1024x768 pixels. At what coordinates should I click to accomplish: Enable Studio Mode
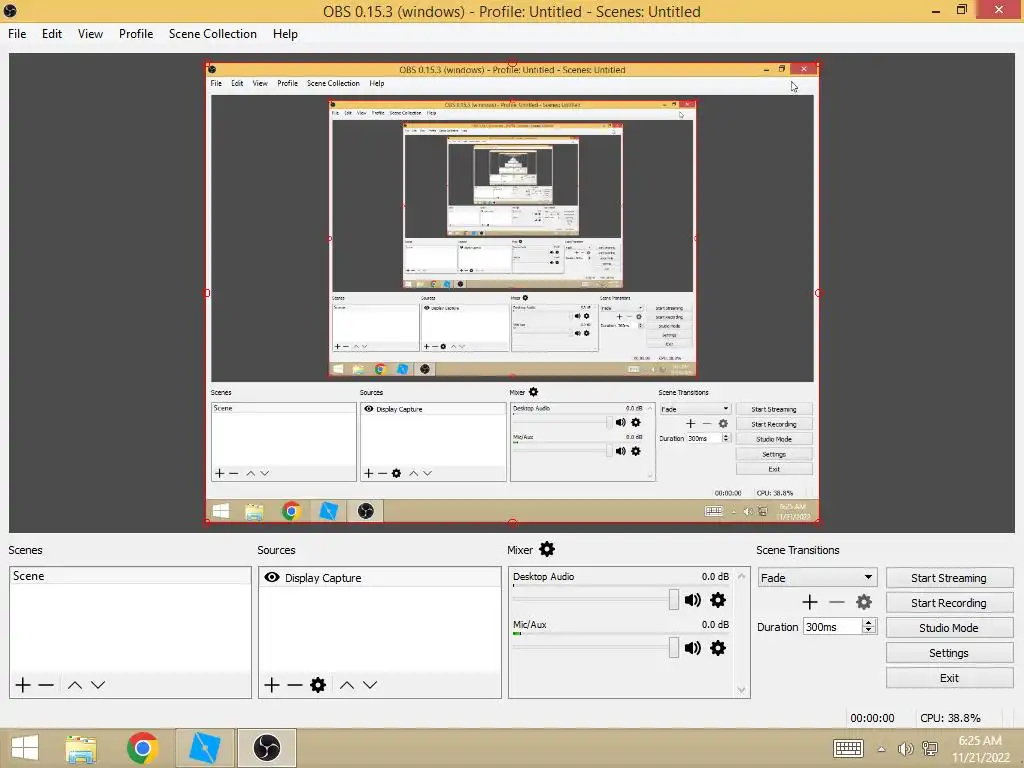click(x=949, y=628)
